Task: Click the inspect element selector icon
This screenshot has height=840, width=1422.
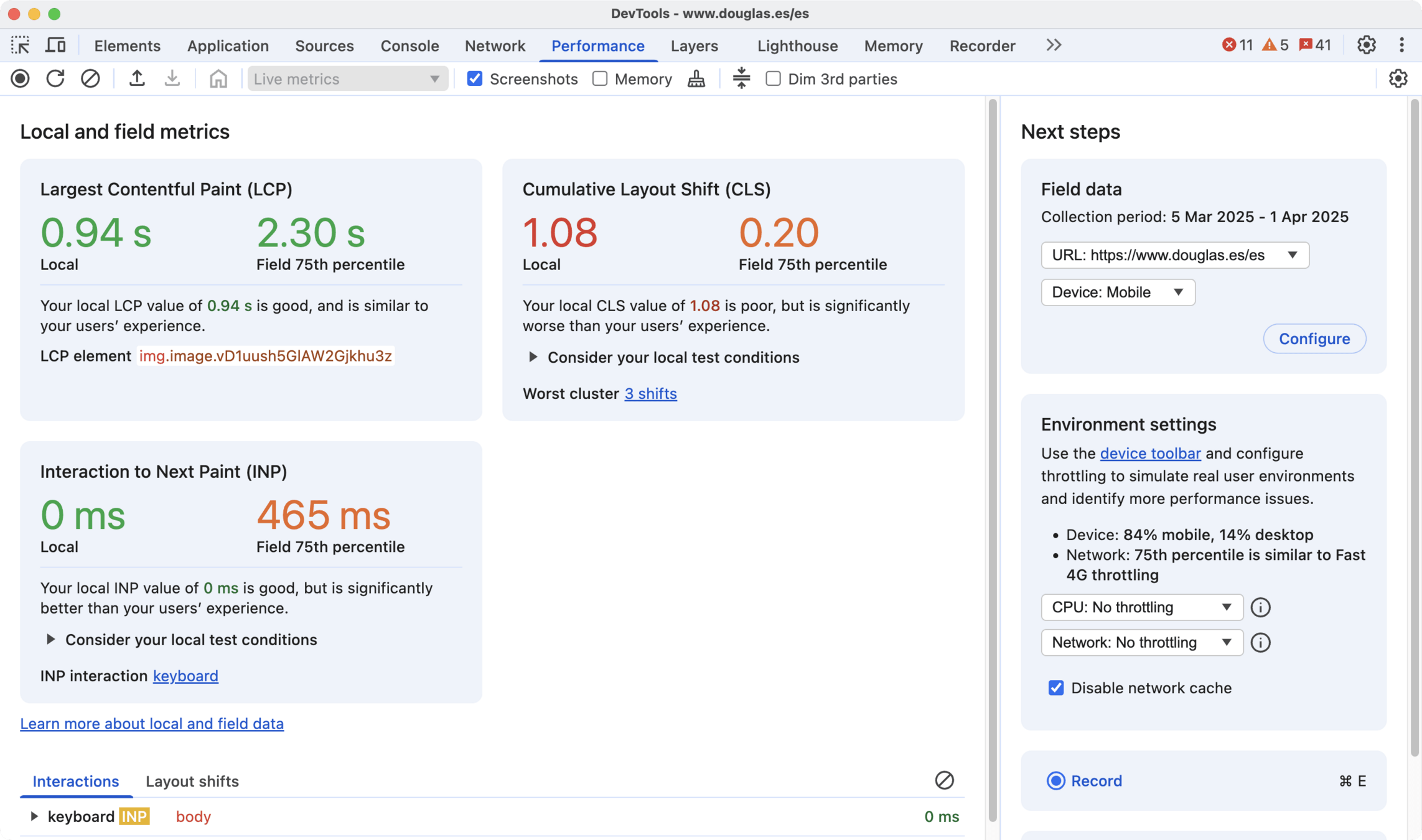Action: (20, 45)
